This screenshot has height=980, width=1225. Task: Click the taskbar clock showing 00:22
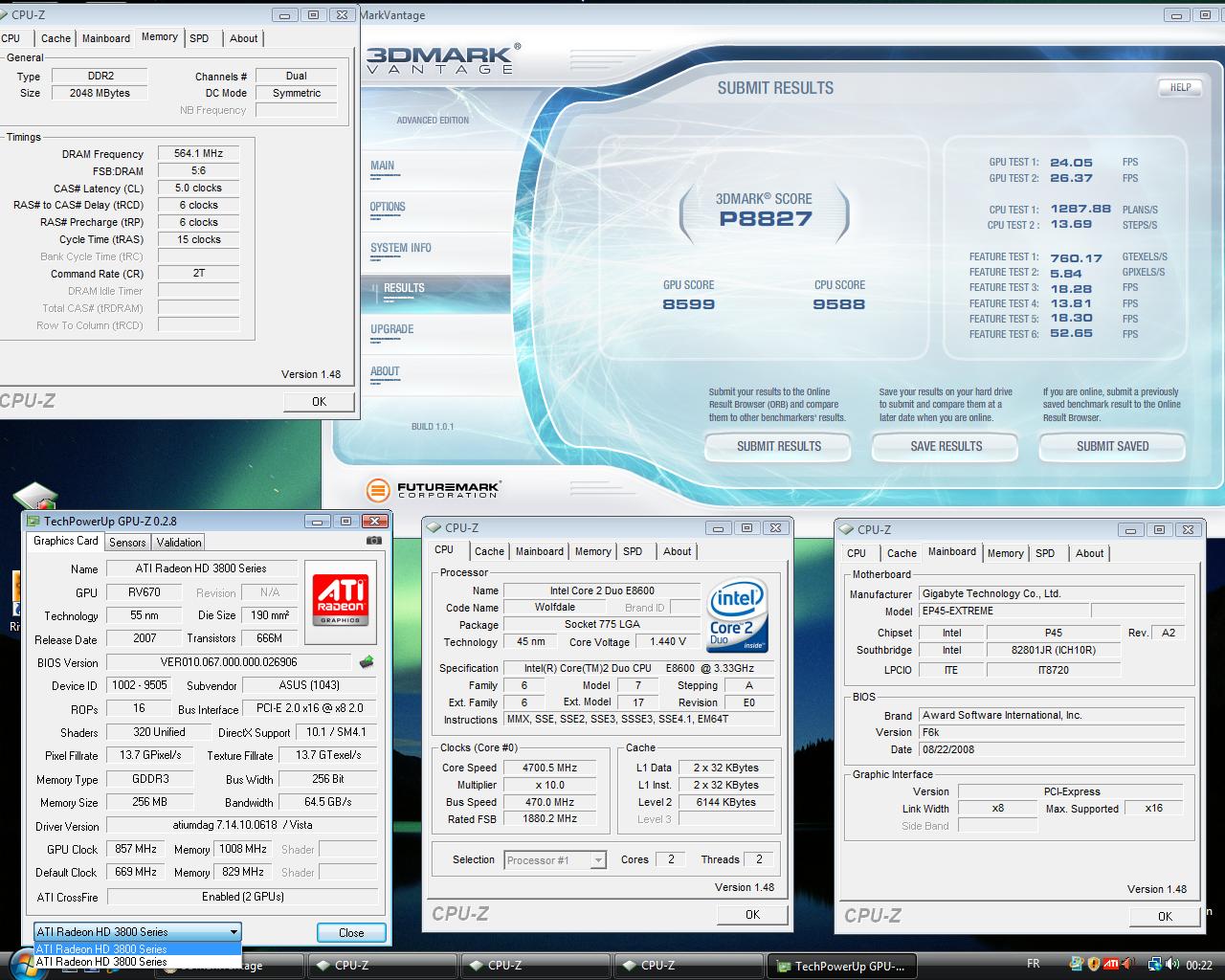[1199, 965]
